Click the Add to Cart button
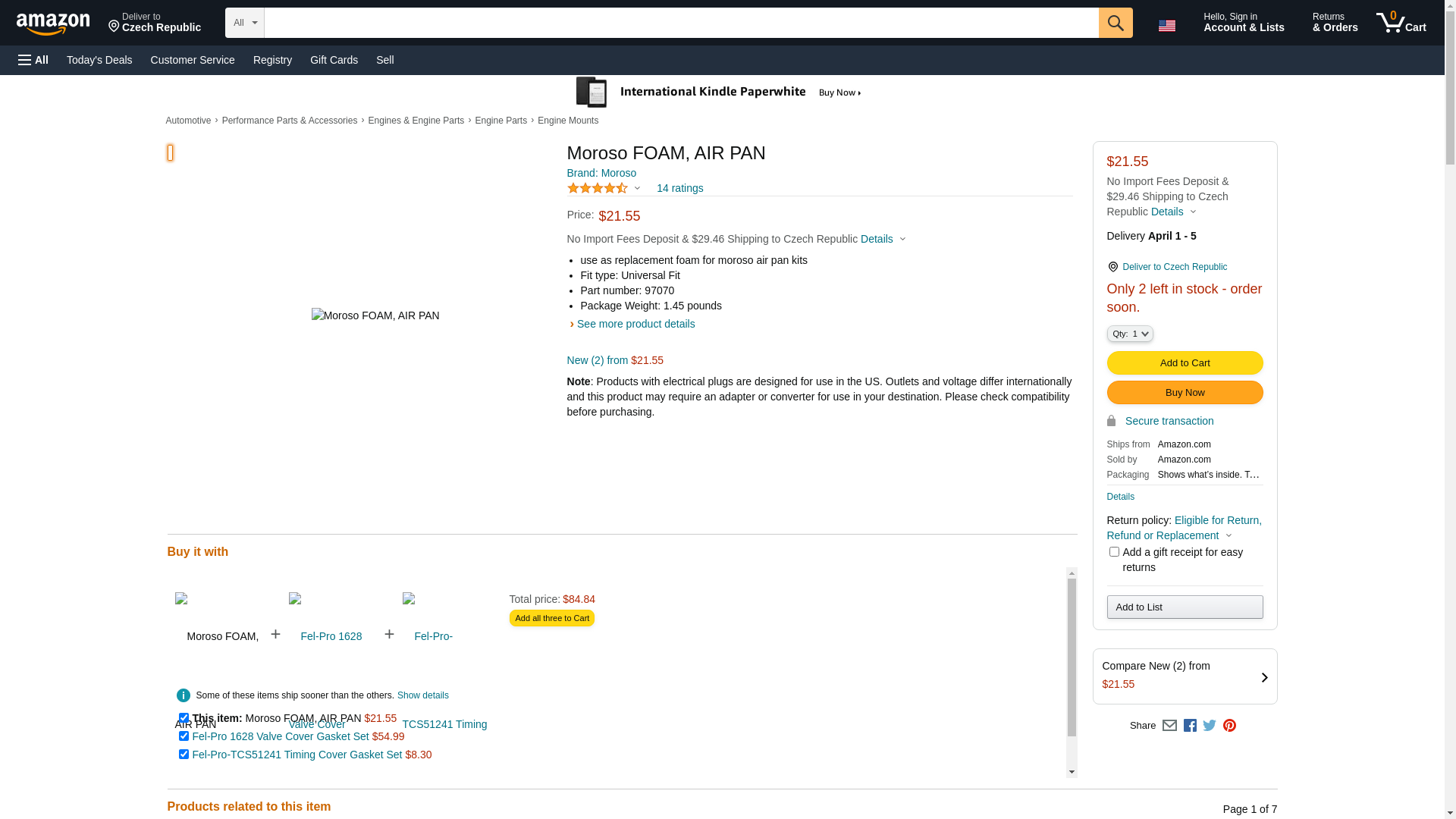Screen dimensions: 1456x819 click(1185, 363)
